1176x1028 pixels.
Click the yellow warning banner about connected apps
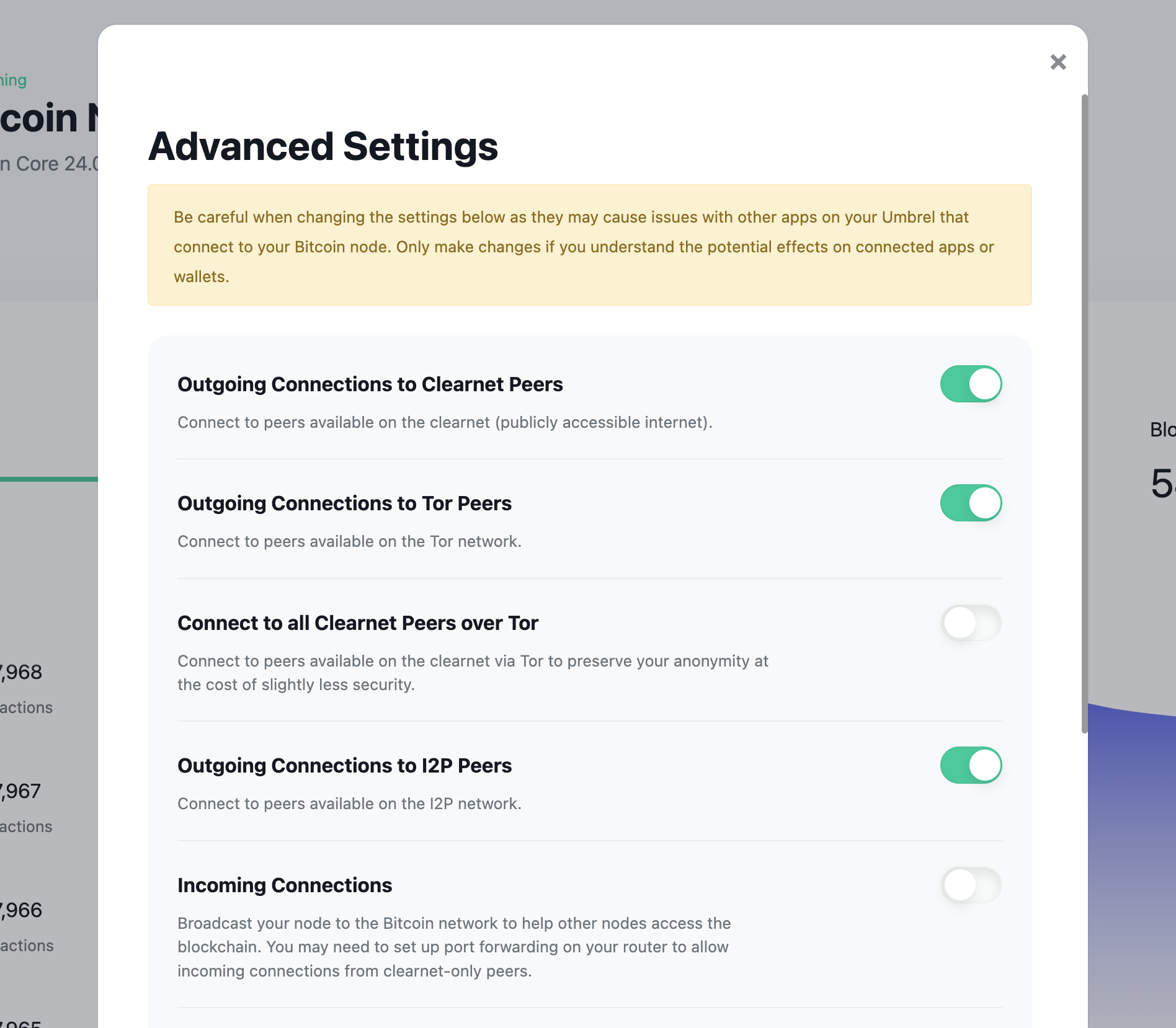588,246
